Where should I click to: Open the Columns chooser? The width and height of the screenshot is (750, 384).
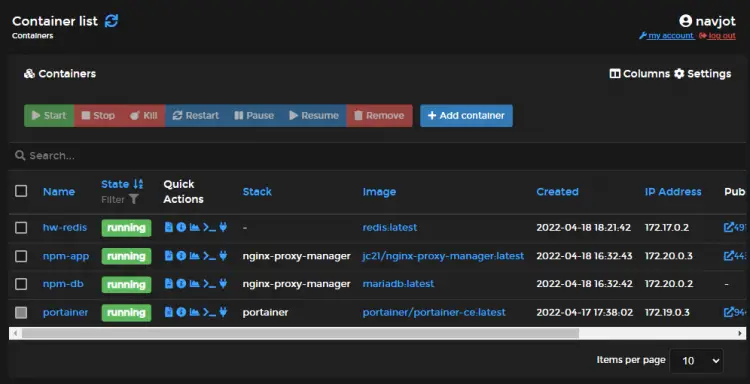coord(640,74)
